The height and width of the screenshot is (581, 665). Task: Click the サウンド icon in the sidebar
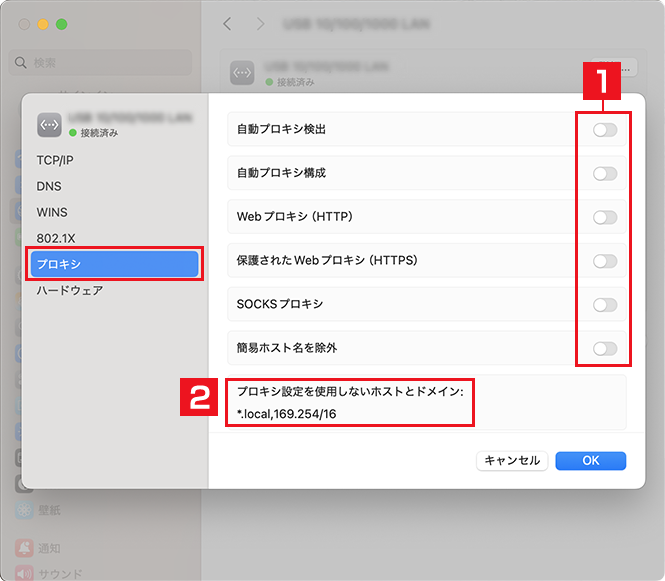pyautogui.click(x=21, y=574)
